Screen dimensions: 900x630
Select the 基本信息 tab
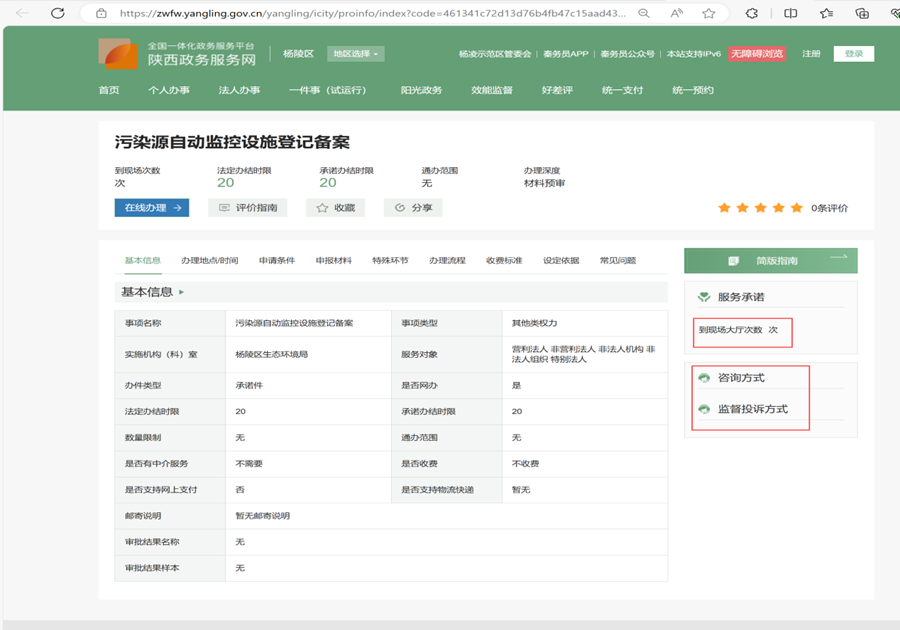tap(143, 260)
